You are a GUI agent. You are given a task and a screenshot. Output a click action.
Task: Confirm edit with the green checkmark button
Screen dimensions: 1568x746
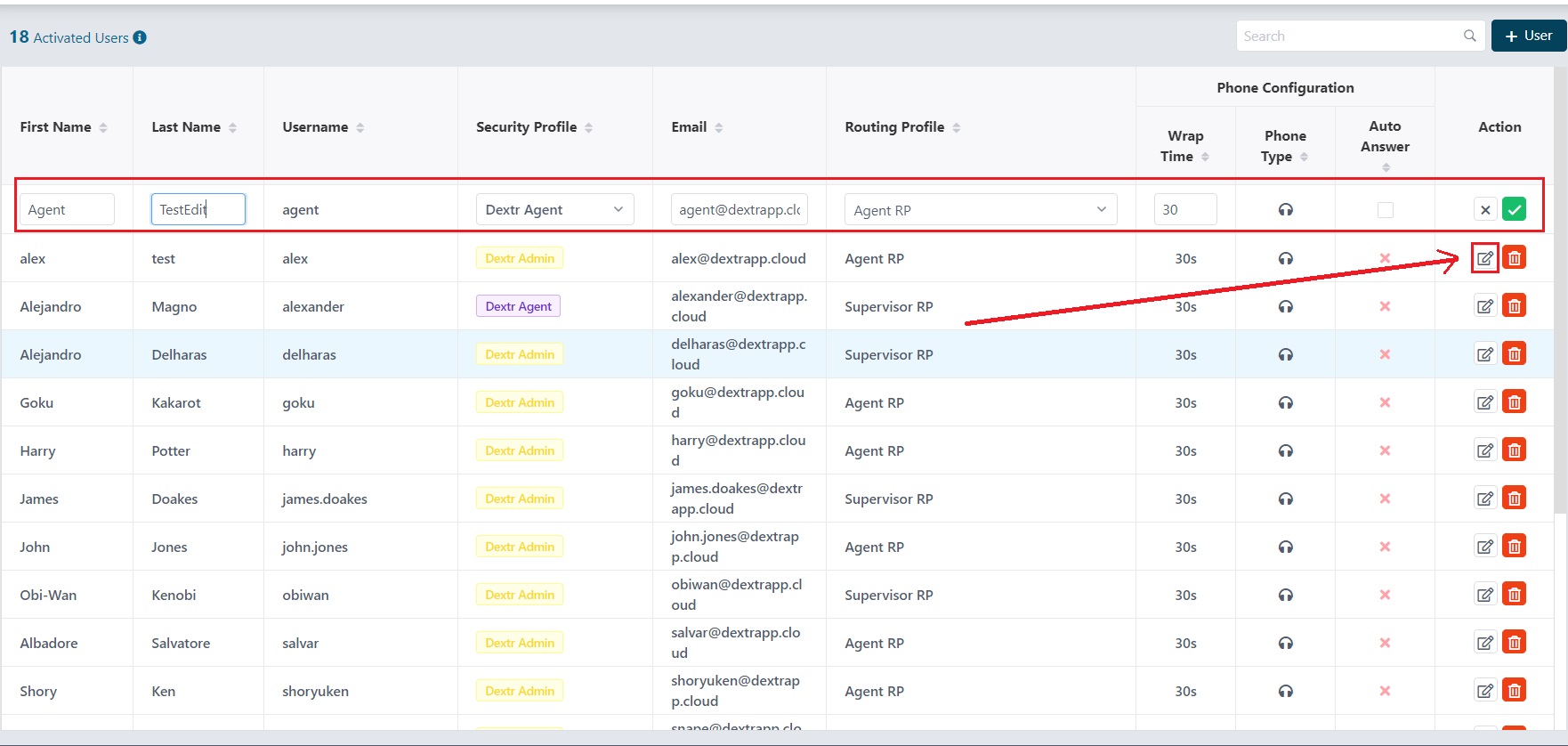point(1514,209)
